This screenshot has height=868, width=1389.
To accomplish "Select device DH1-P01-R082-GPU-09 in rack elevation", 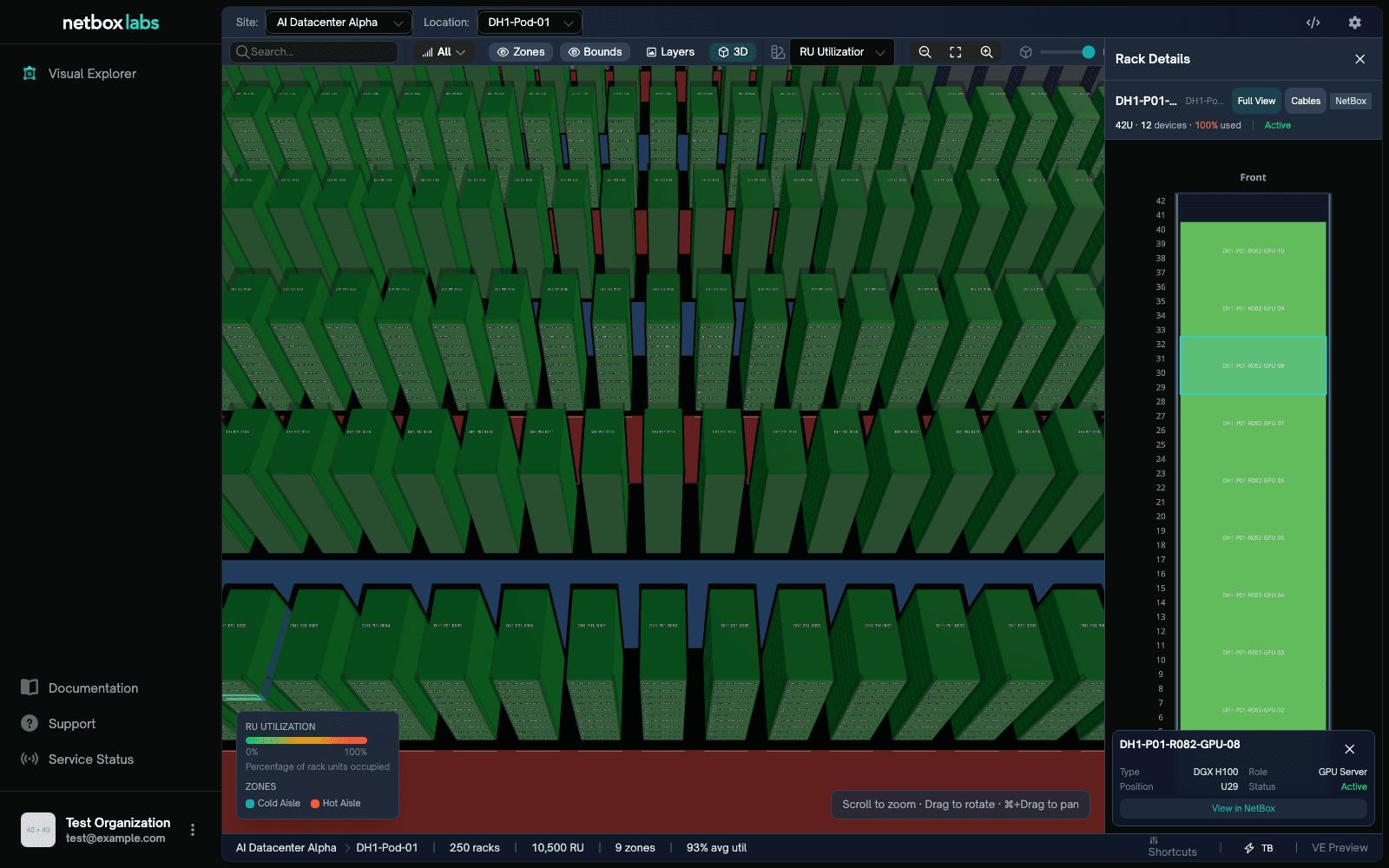I will (x=1253, y=308).
